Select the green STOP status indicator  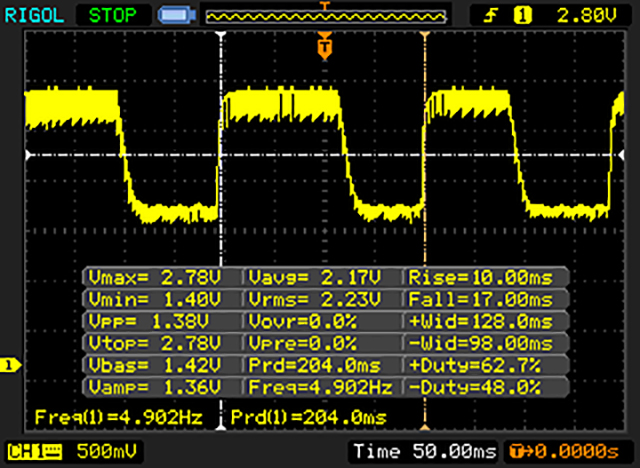[113, 16]
